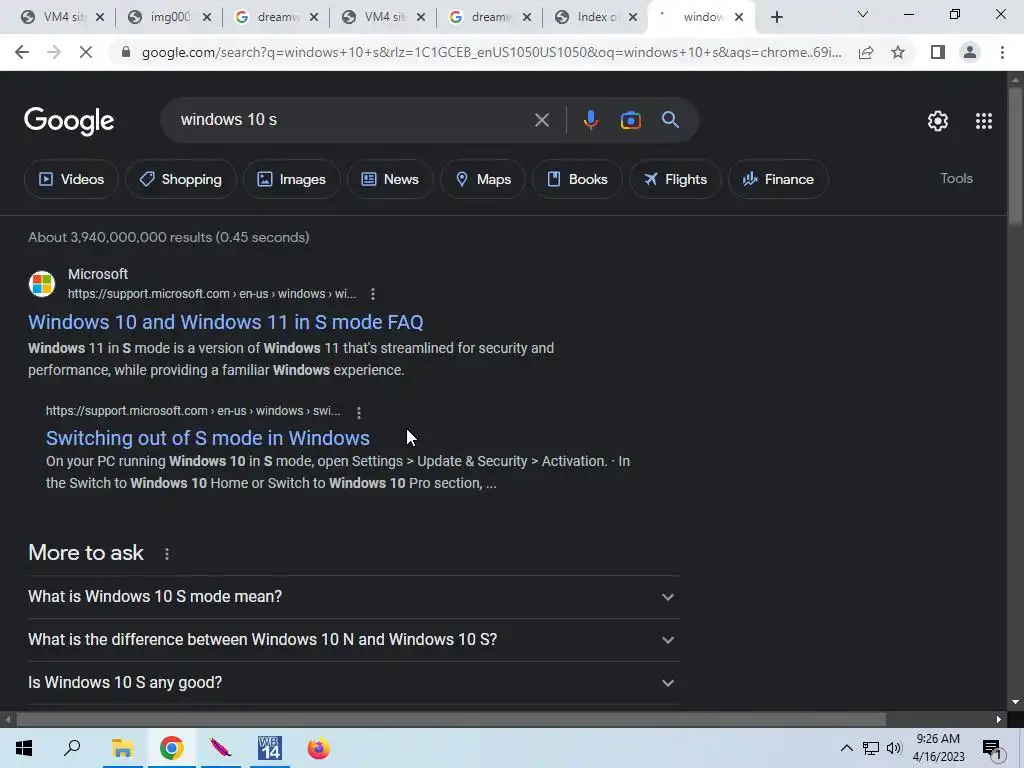Show hidden system tray icons
The image size is (1024, 768).
click(x=846, y=748)
